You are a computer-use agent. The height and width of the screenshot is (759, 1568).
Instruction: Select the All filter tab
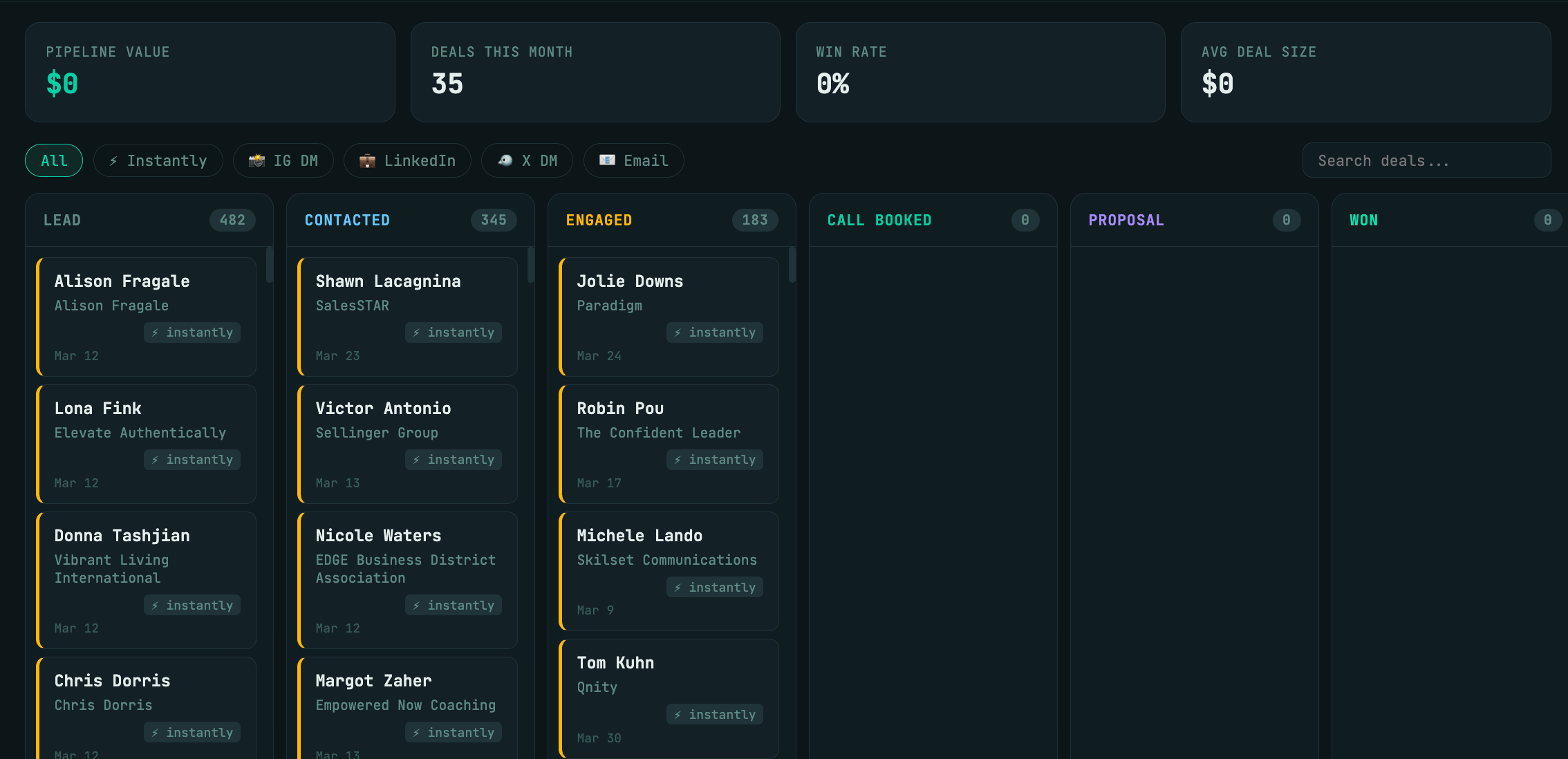54,161
